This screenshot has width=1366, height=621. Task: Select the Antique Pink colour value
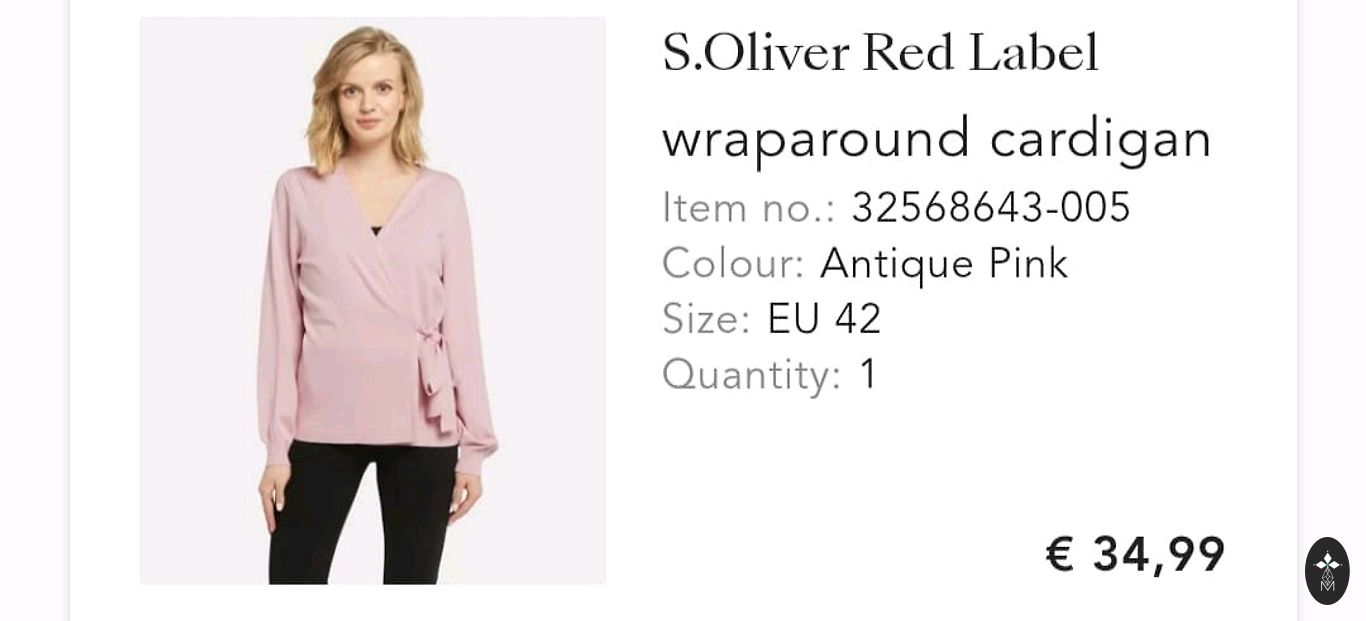(x=944, y=264)
